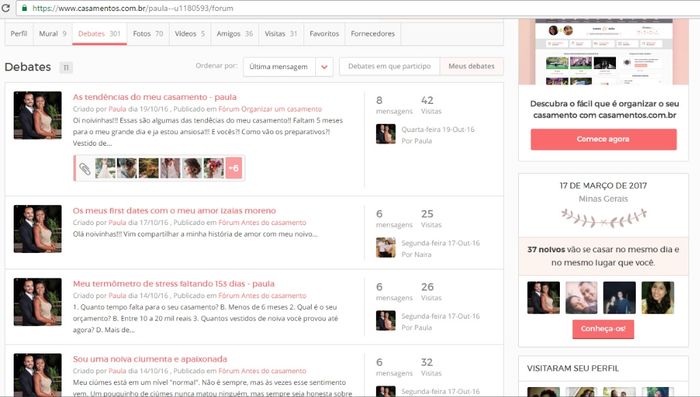Open the fourth attached photo thumbnail
The height and width of the screenshot is (397, 700).
171,168
